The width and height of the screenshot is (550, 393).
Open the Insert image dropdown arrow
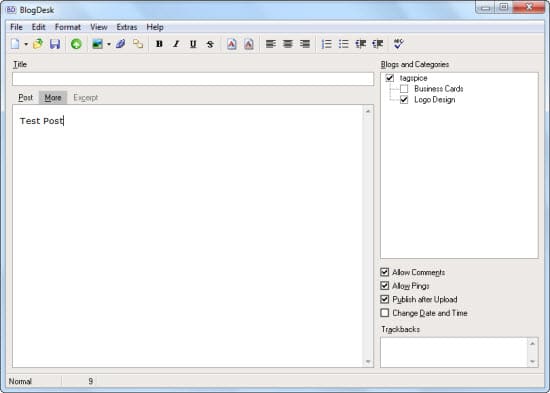click(x=109, y=44)
